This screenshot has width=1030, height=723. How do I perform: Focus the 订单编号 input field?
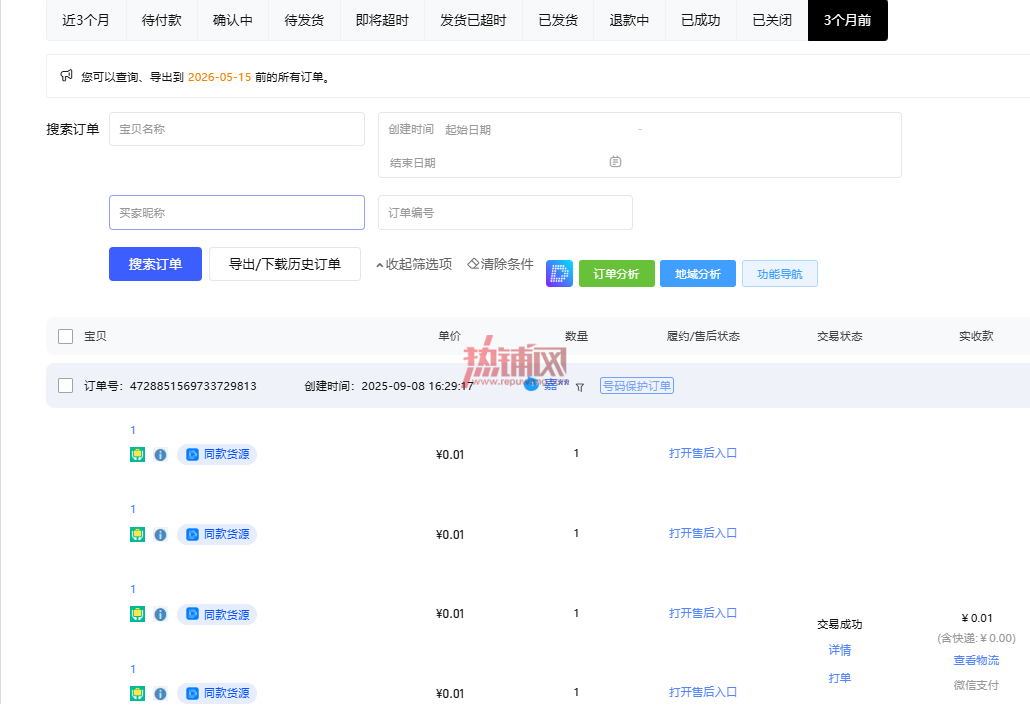pos(505,213)
